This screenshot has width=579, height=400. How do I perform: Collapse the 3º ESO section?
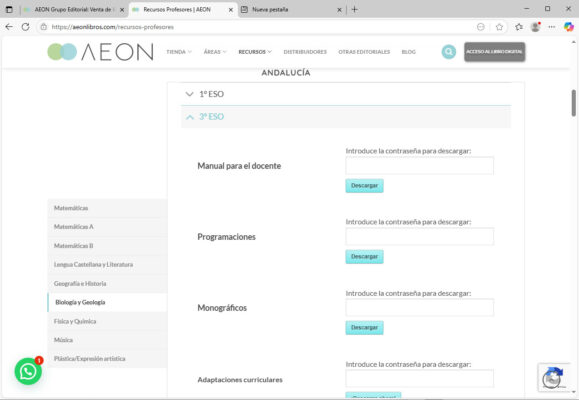(346, 117)
